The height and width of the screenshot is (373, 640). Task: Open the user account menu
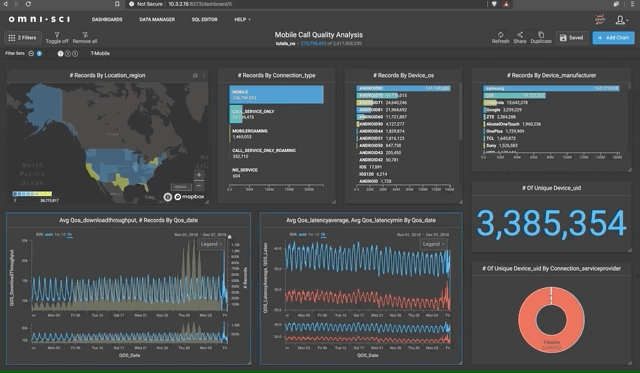[x=622, y=20]
